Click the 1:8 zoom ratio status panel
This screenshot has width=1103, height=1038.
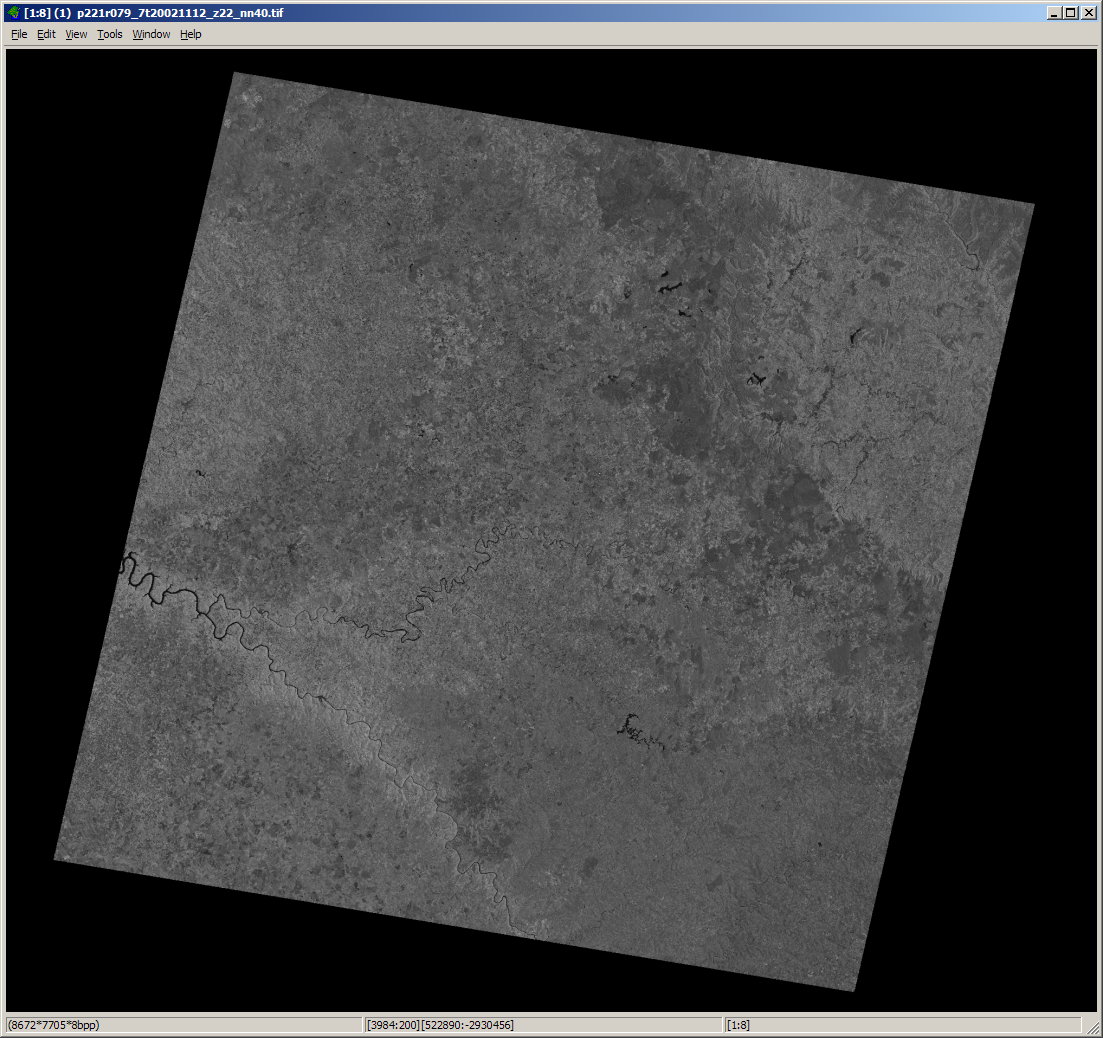pos(900,1025)
